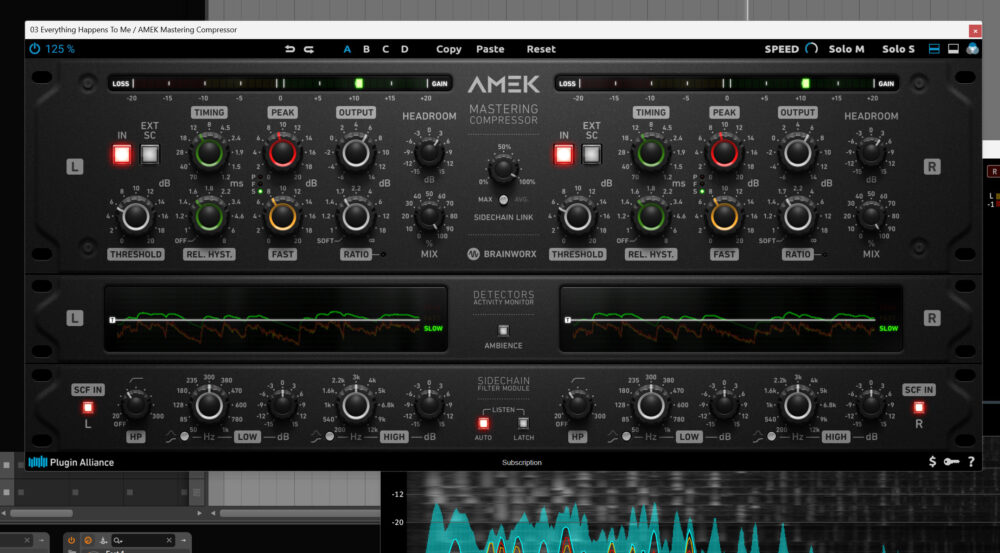Click the Subscription status text

522,462
